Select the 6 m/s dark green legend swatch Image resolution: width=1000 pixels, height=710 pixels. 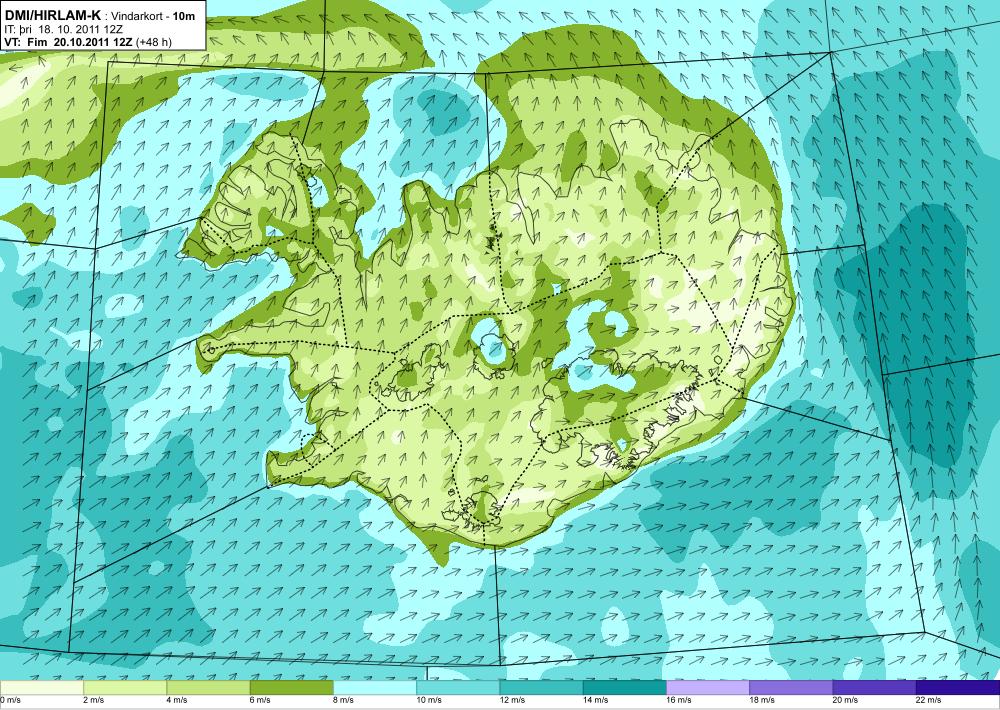coord(291,688)
